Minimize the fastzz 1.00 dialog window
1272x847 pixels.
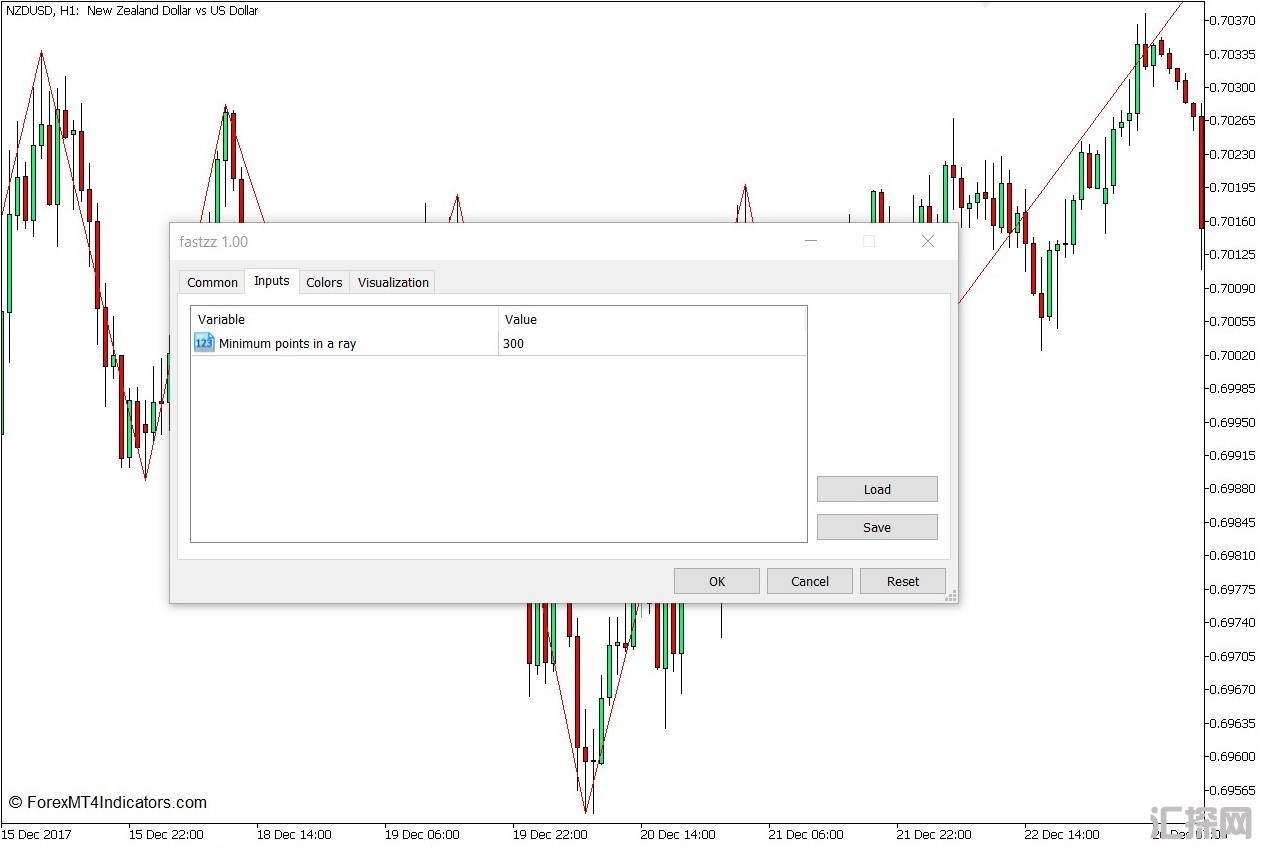[x=811, y=241]
